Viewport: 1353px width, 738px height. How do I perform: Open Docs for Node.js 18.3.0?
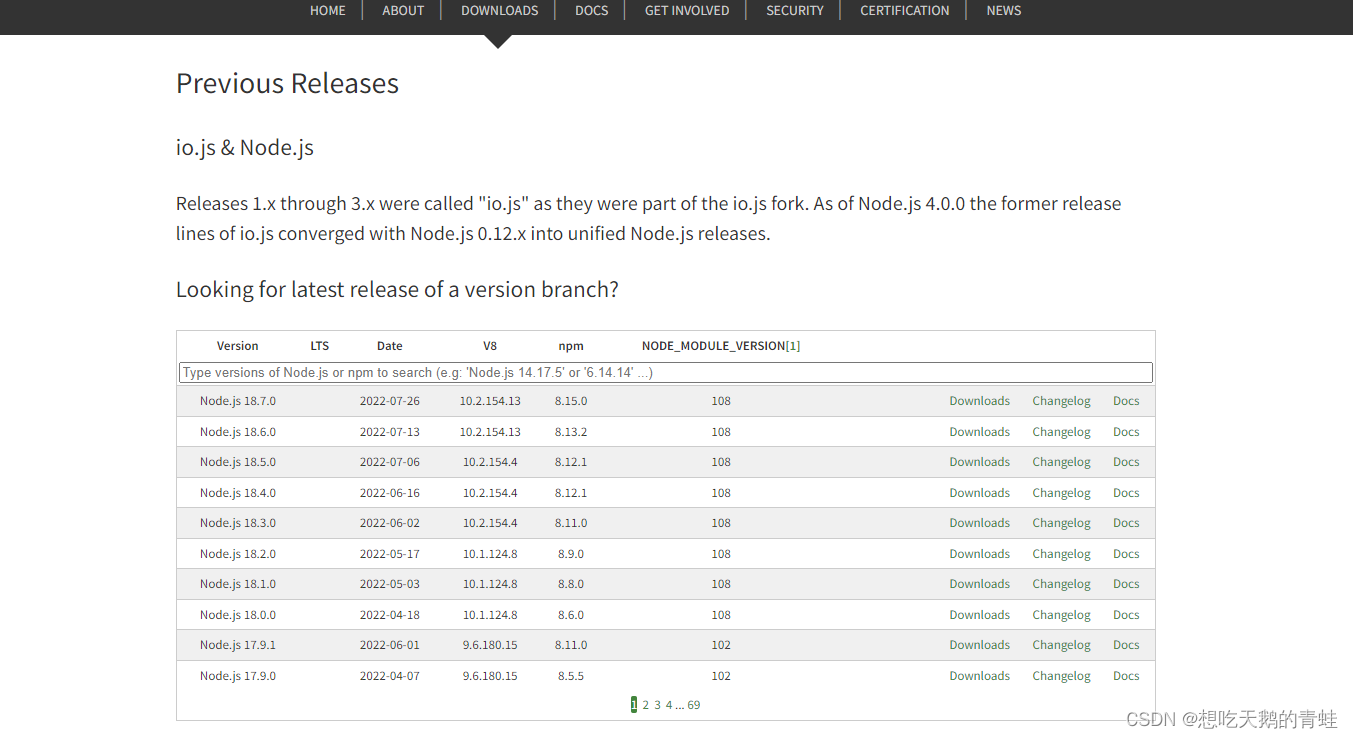1126,523
